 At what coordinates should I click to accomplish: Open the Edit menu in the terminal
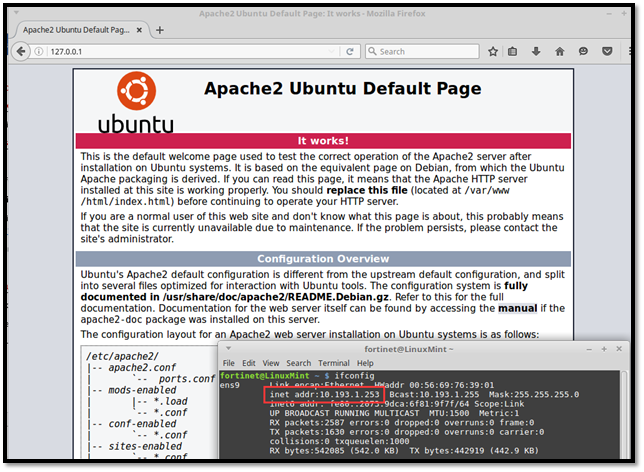click(248, 363)
